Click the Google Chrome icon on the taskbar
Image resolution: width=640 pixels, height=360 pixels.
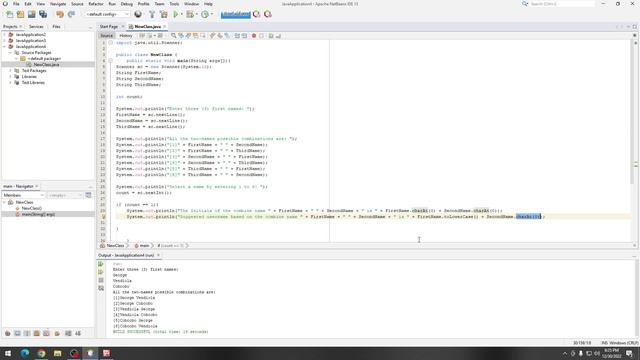pyautogui.click(x=41, y=353)
